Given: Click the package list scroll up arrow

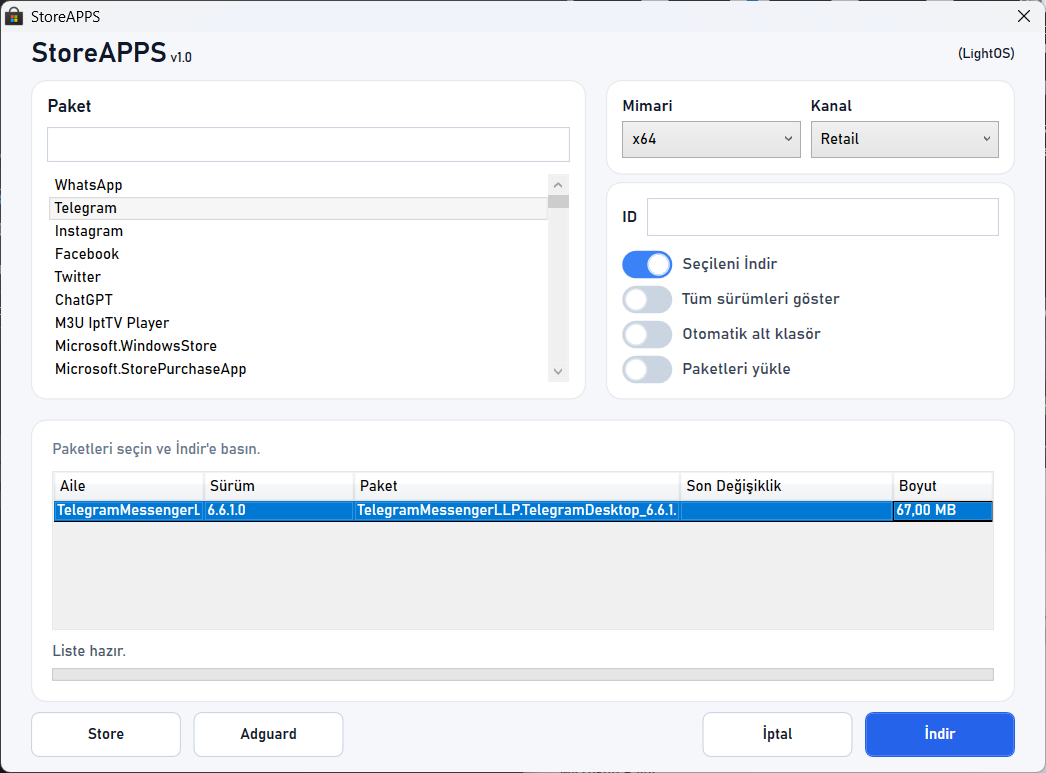Looking at the screenshot, I should pos(558,184).
